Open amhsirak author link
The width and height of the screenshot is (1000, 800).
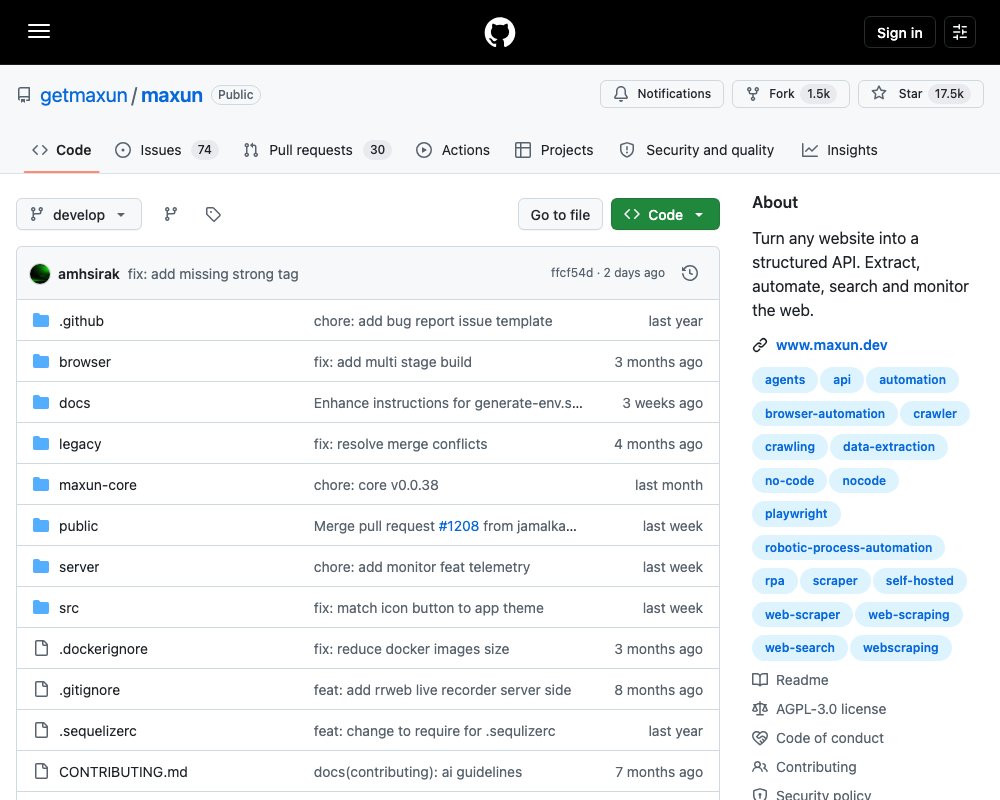click(89, 274)
